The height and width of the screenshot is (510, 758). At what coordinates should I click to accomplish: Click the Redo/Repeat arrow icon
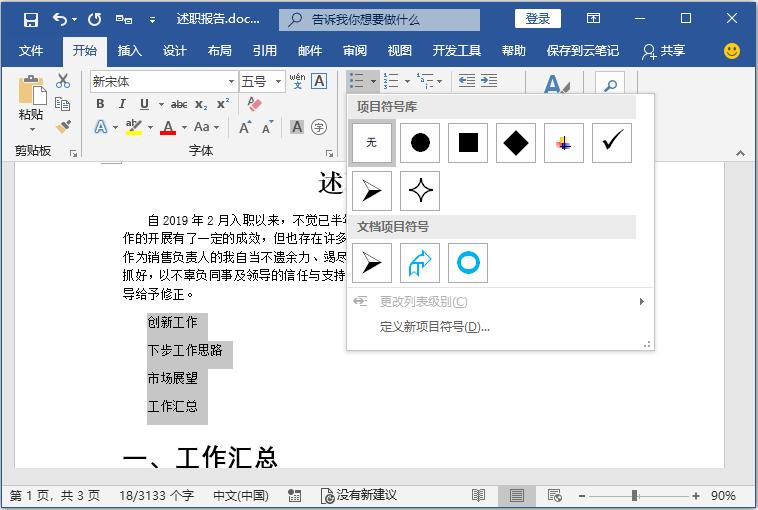[x=94, y=19]
